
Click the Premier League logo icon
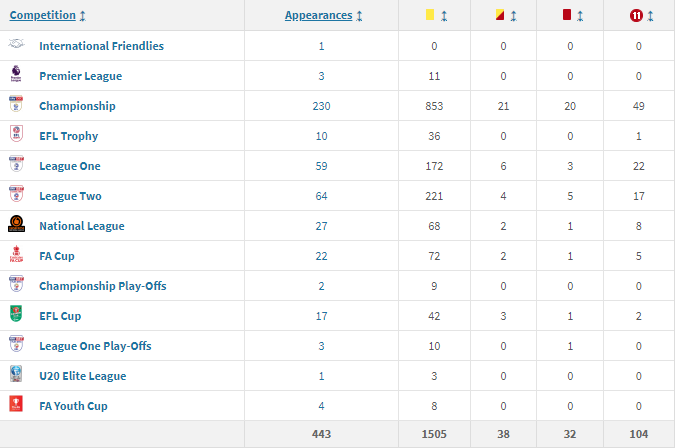(16, 75)
